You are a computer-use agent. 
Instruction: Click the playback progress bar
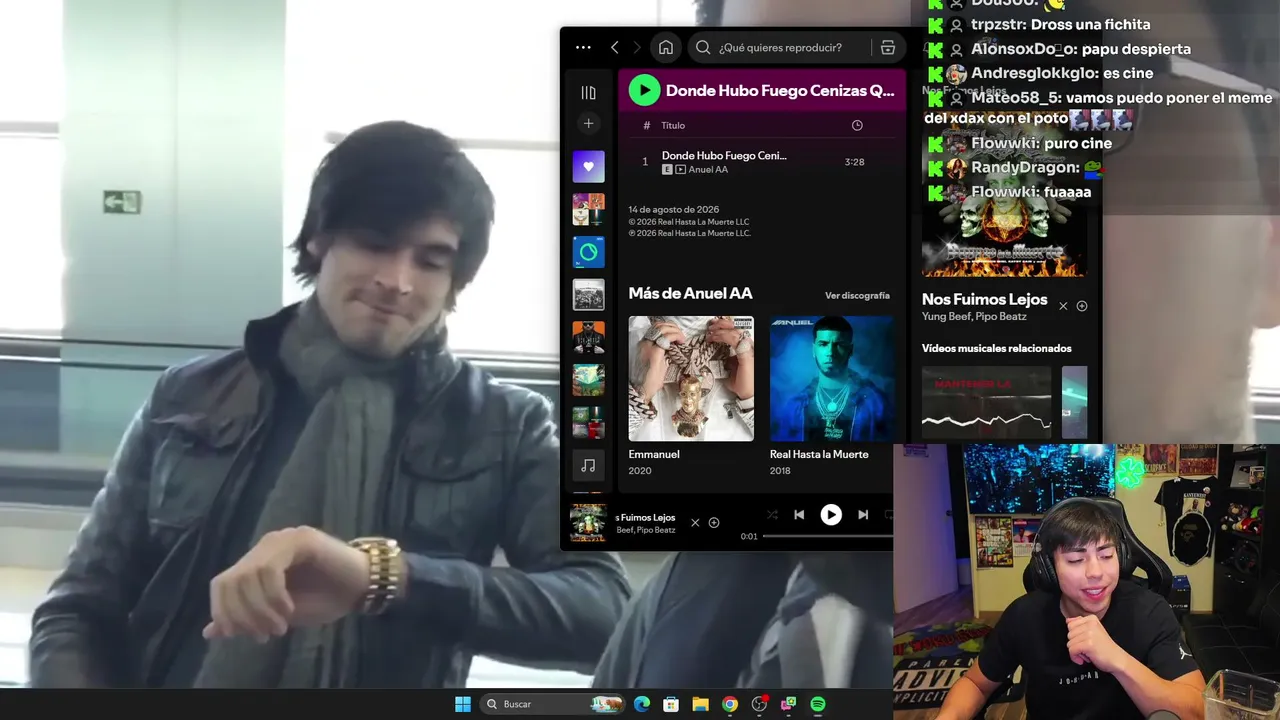tap(828, 536)
